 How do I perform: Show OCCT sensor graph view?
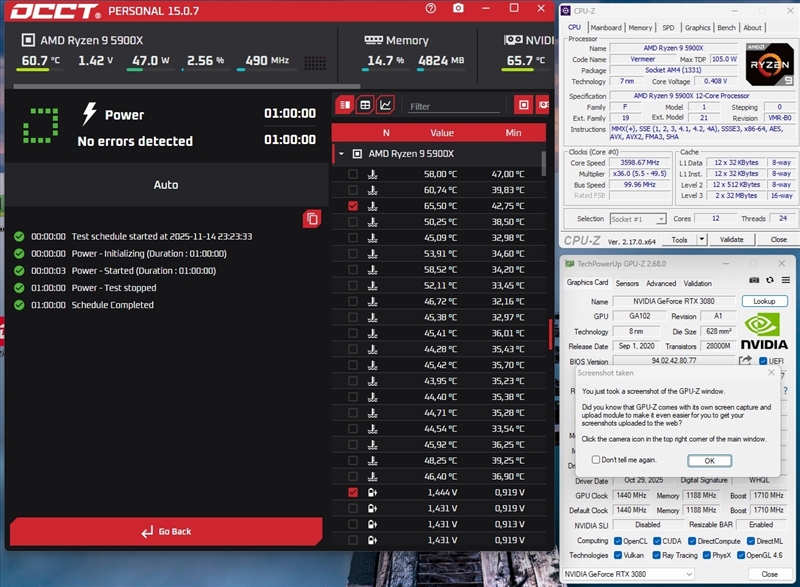(386, 105)
